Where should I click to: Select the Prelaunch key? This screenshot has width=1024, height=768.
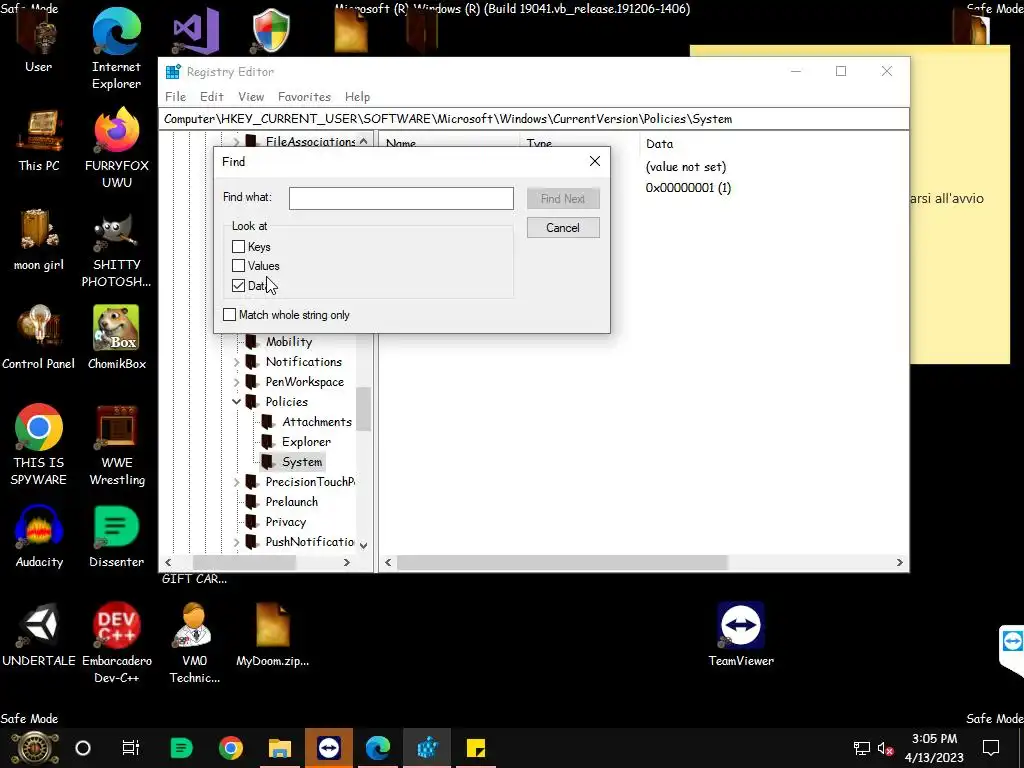click(291, 502)
